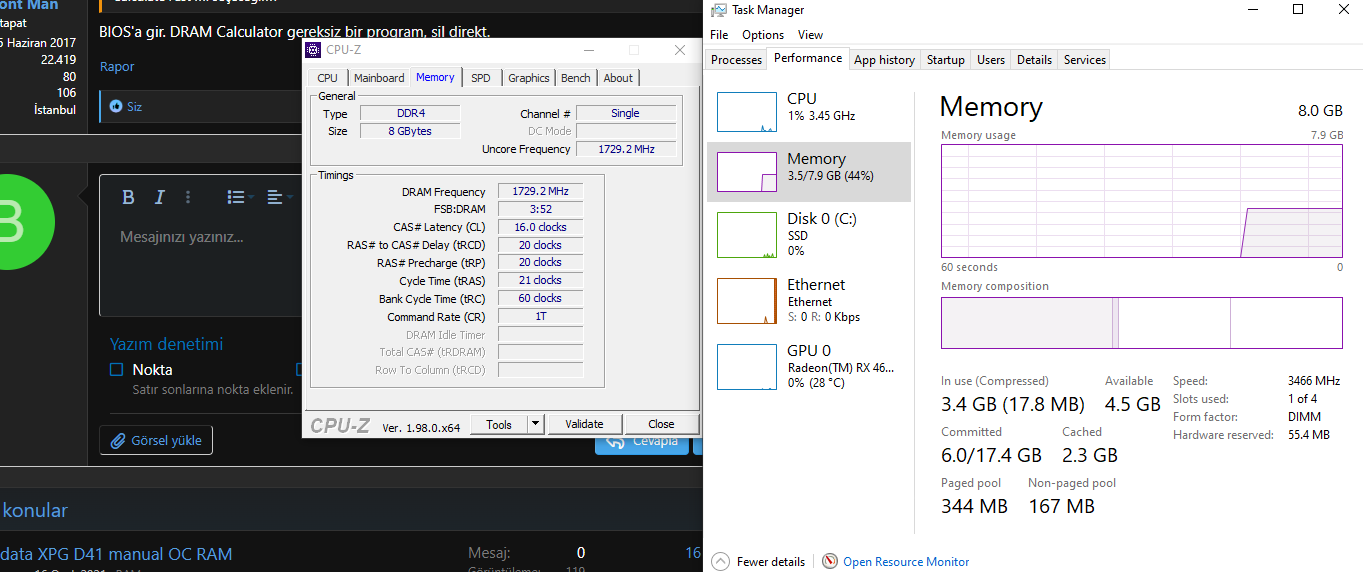Click the green B avatar
The image size is (1363, 572).
[15, 221]
